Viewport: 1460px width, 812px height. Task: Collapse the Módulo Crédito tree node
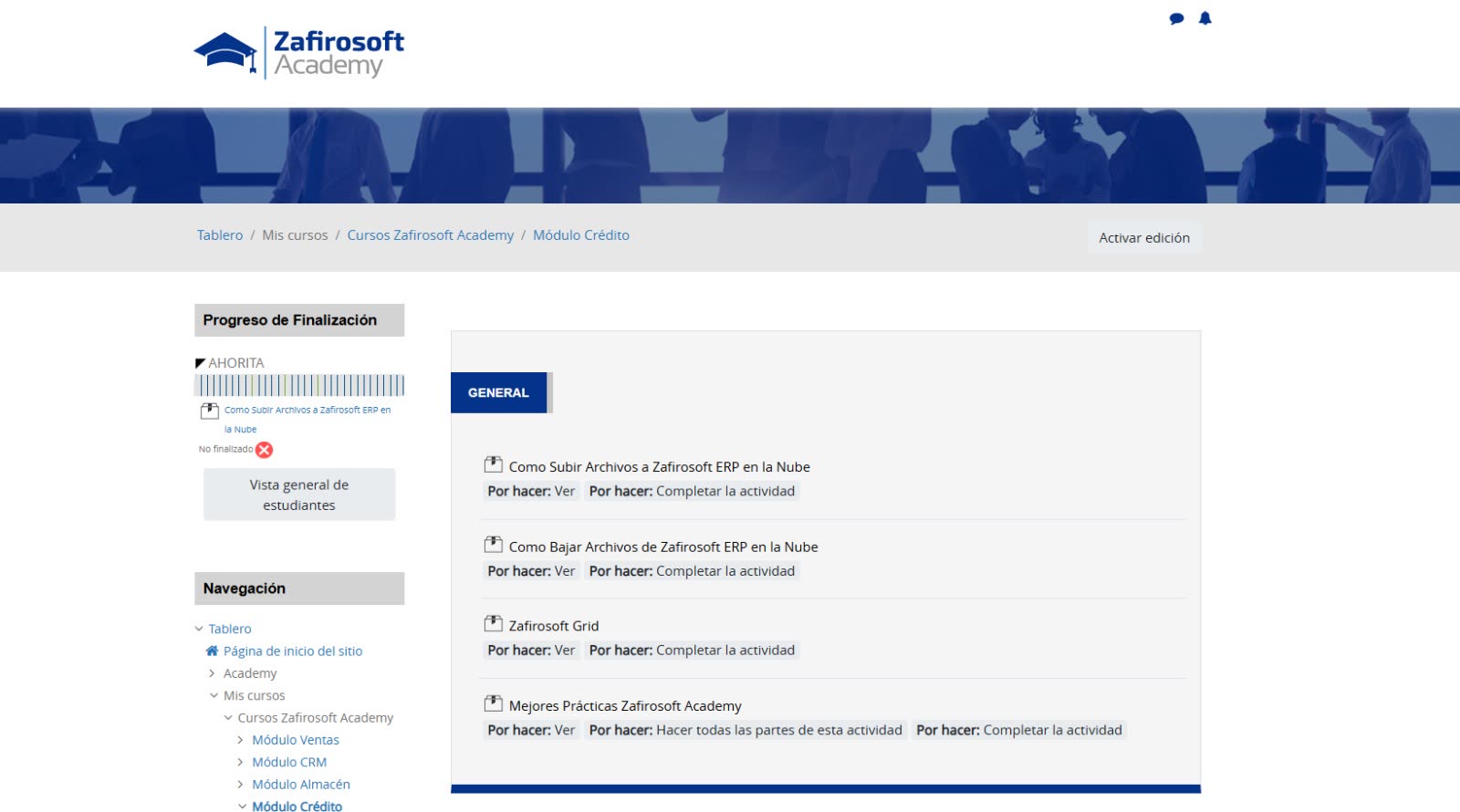(242, 807)
